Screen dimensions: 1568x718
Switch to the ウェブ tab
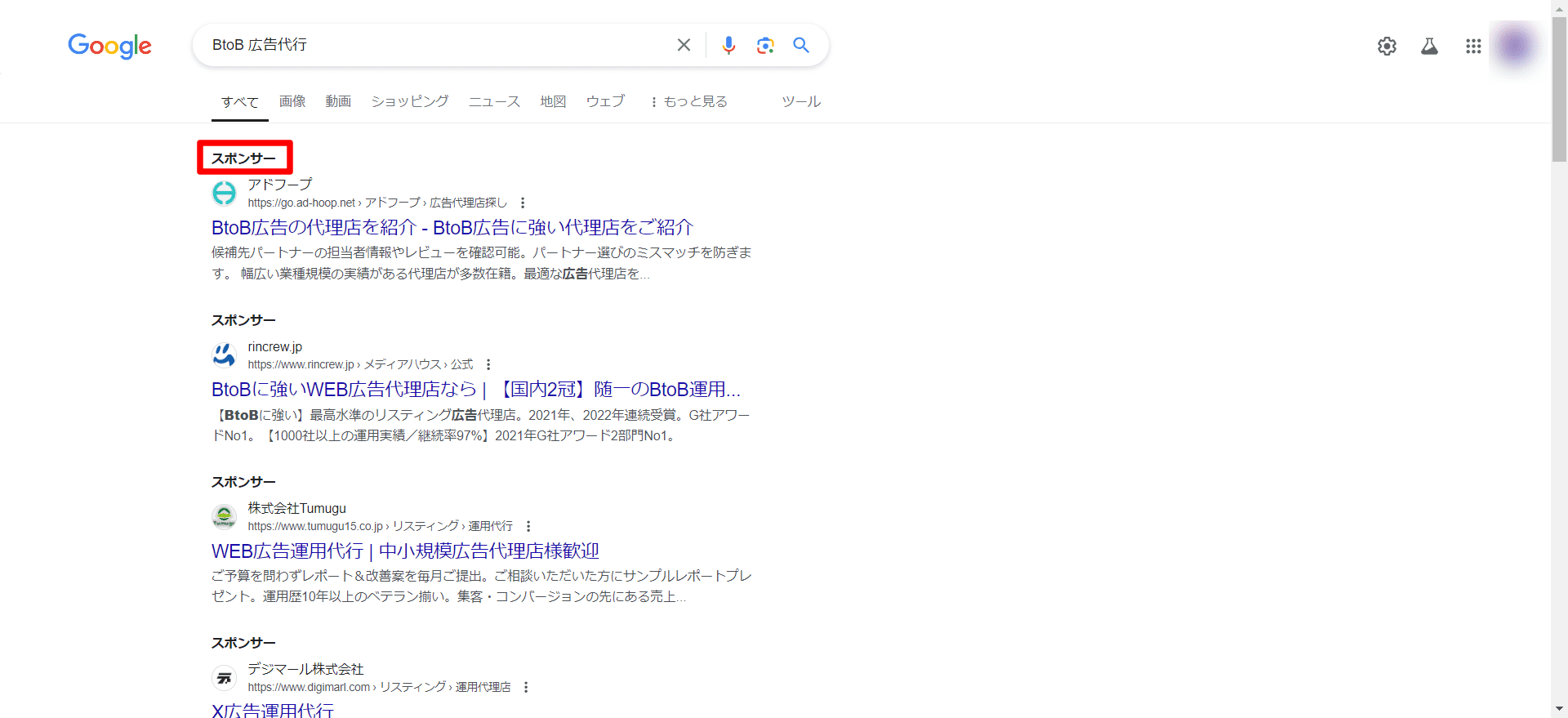[605, 101]
